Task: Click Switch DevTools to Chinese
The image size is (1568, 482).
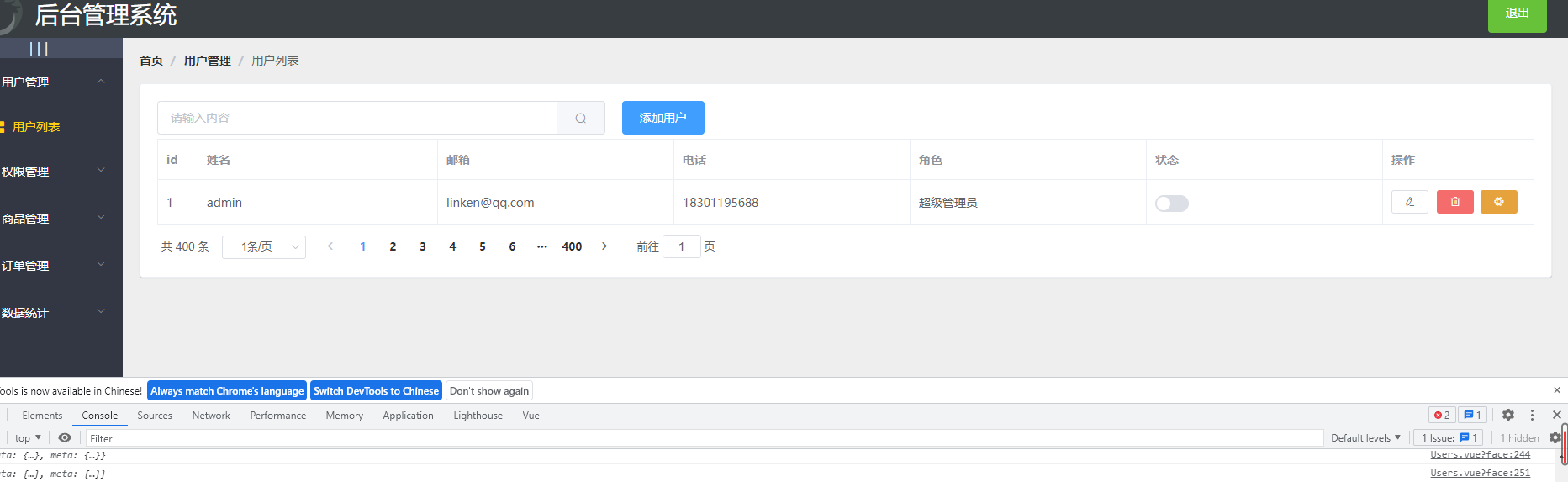Action: tap(377, 390)
